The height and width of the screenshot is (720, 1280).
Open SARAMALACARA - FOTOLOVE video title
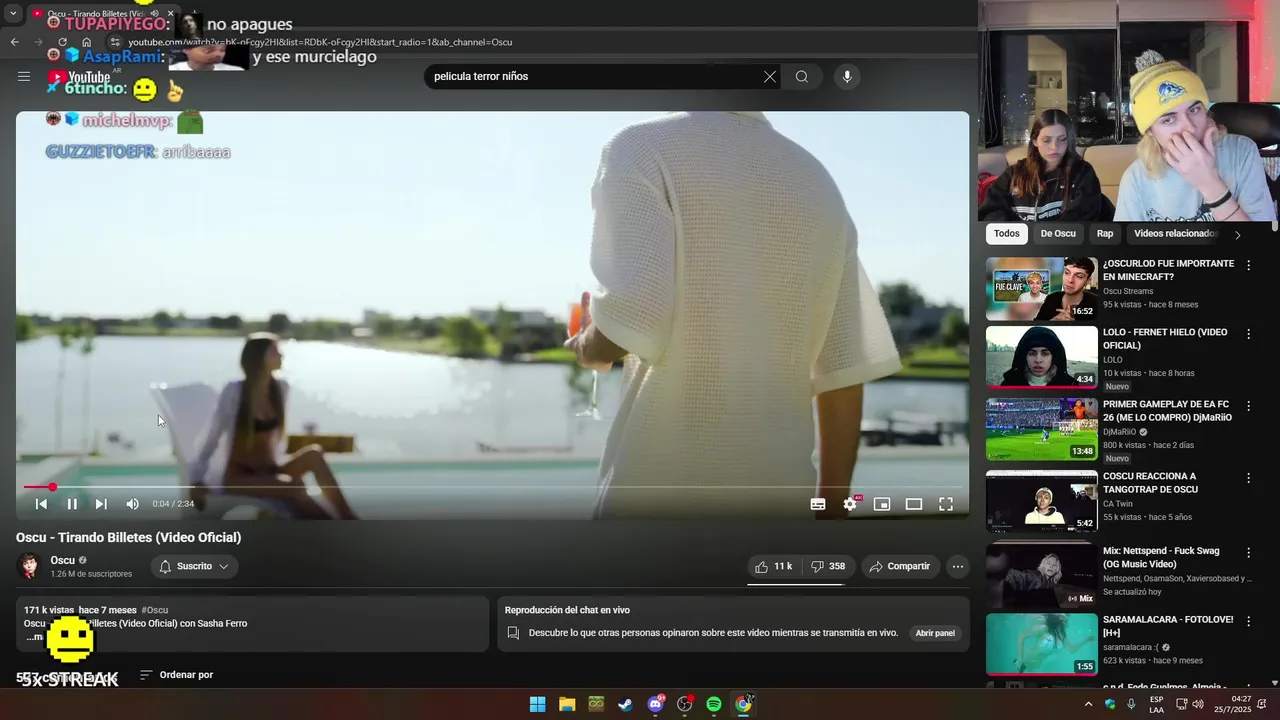click(x=1168, y=626)
